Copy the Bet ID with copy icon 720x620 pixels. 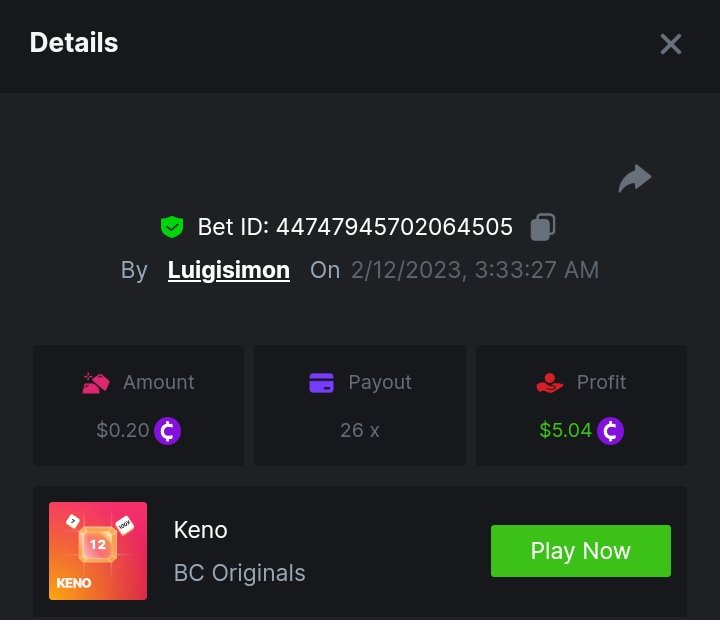543,227
